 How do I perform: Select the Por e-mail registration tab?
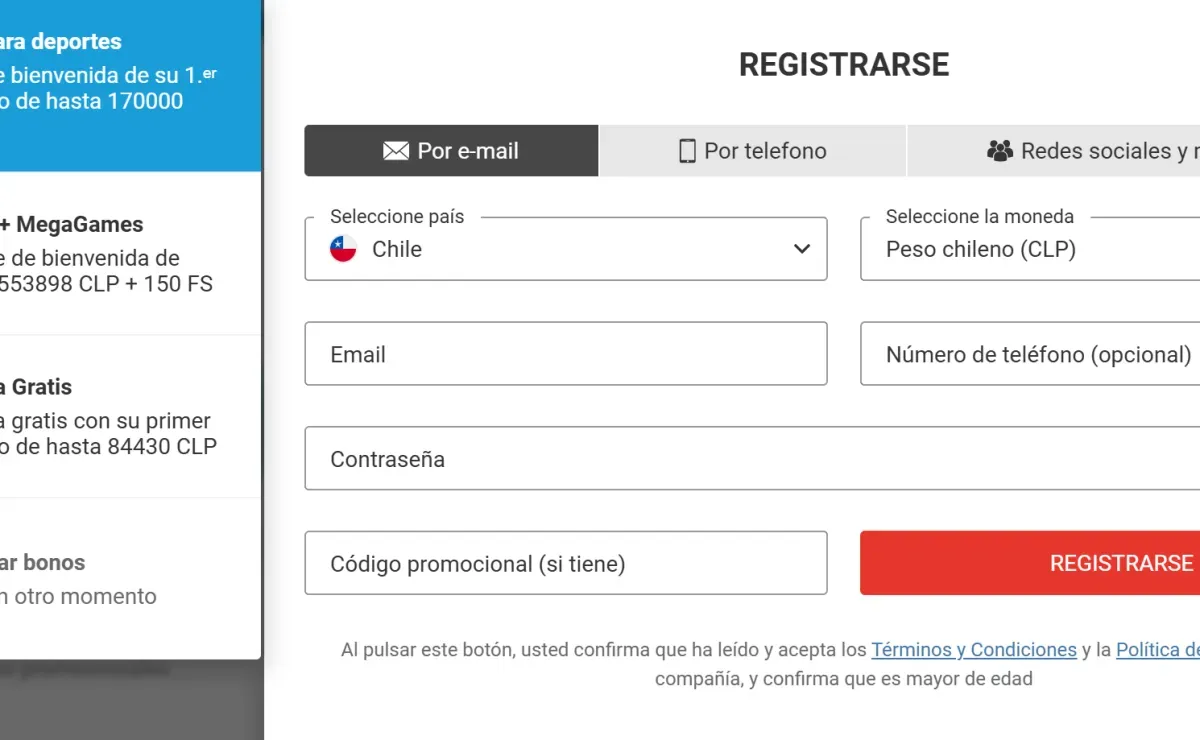coord(450,150)
